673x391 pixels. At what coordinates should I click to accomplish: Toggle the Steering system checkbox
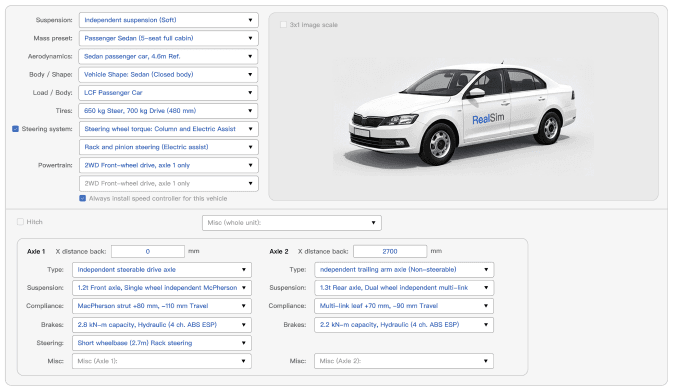coord(15,129)
